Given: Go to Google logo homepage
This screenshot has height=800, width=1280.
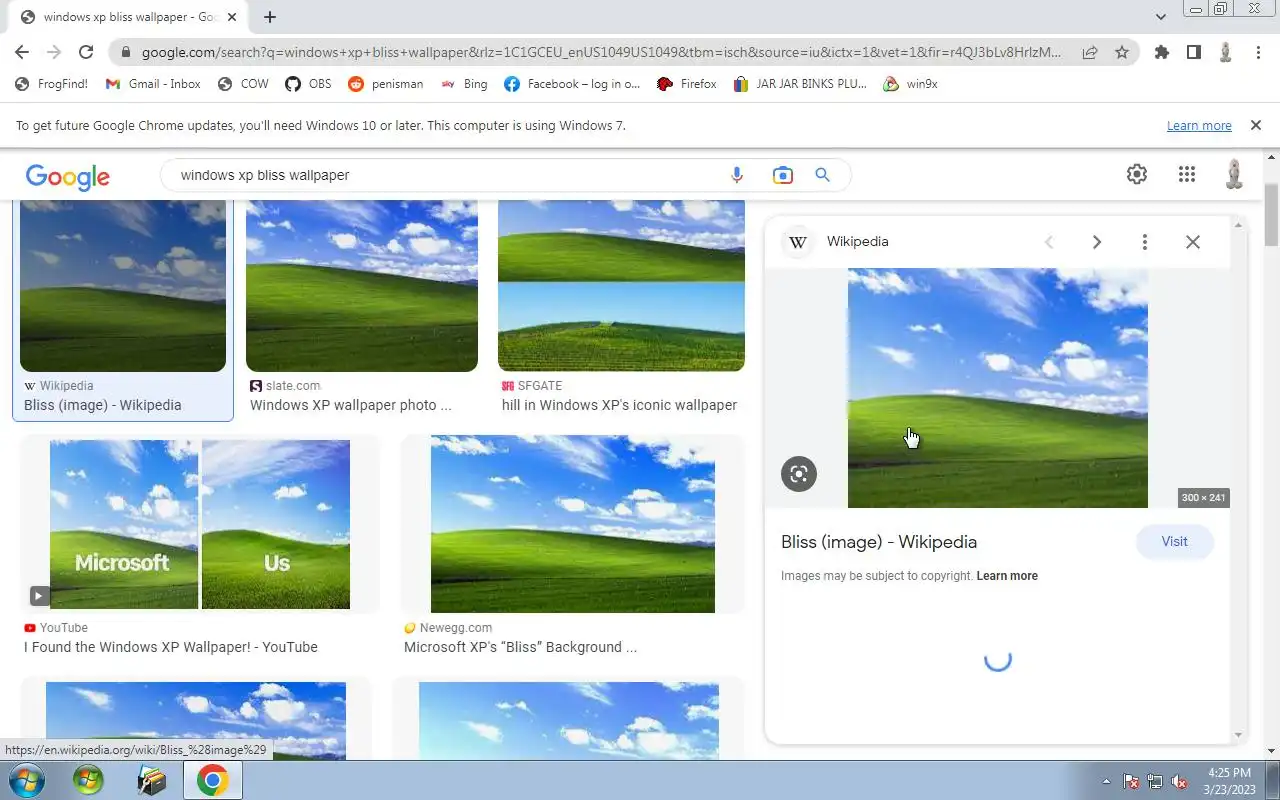Looking at the screenshot, I should pos(67,177).
